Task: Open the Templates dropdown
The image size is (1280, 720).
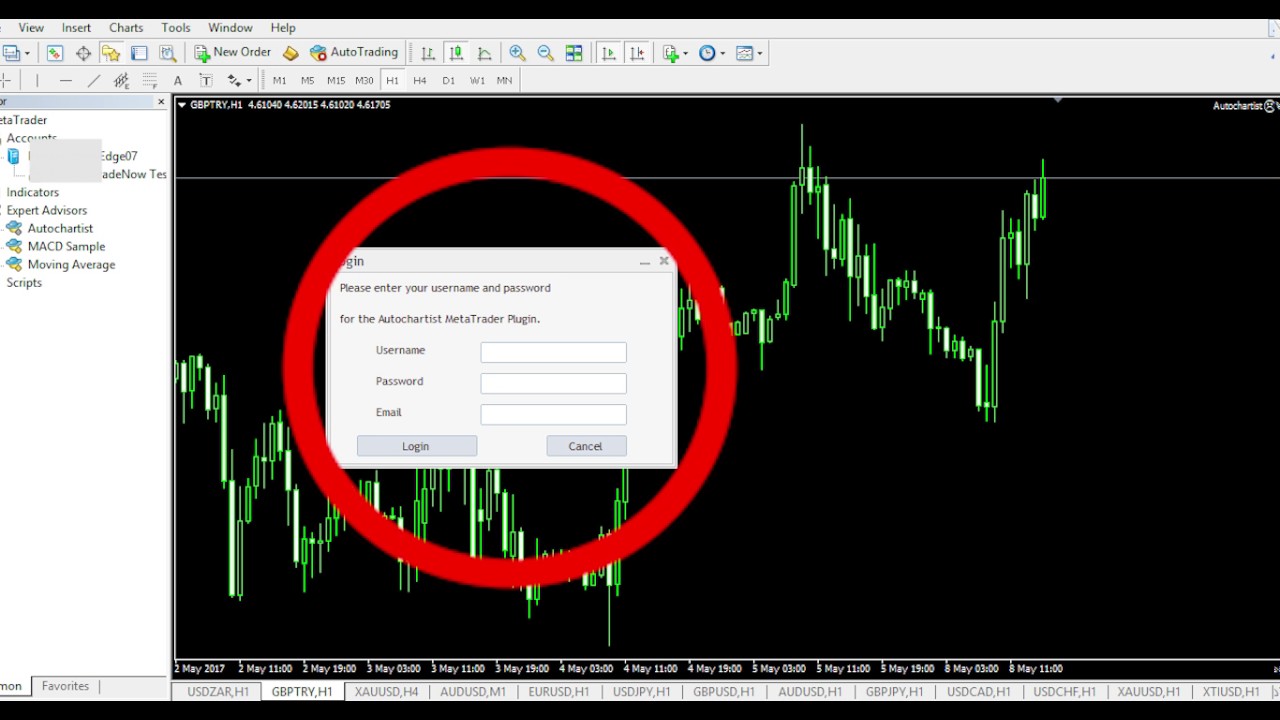Action: click(x=749, y=53)
